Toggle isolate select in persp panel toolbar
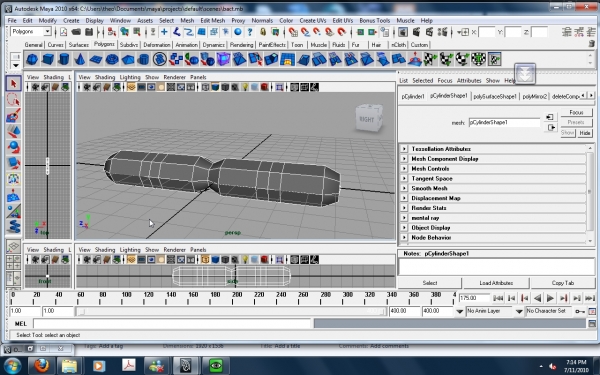 [279, 87]
